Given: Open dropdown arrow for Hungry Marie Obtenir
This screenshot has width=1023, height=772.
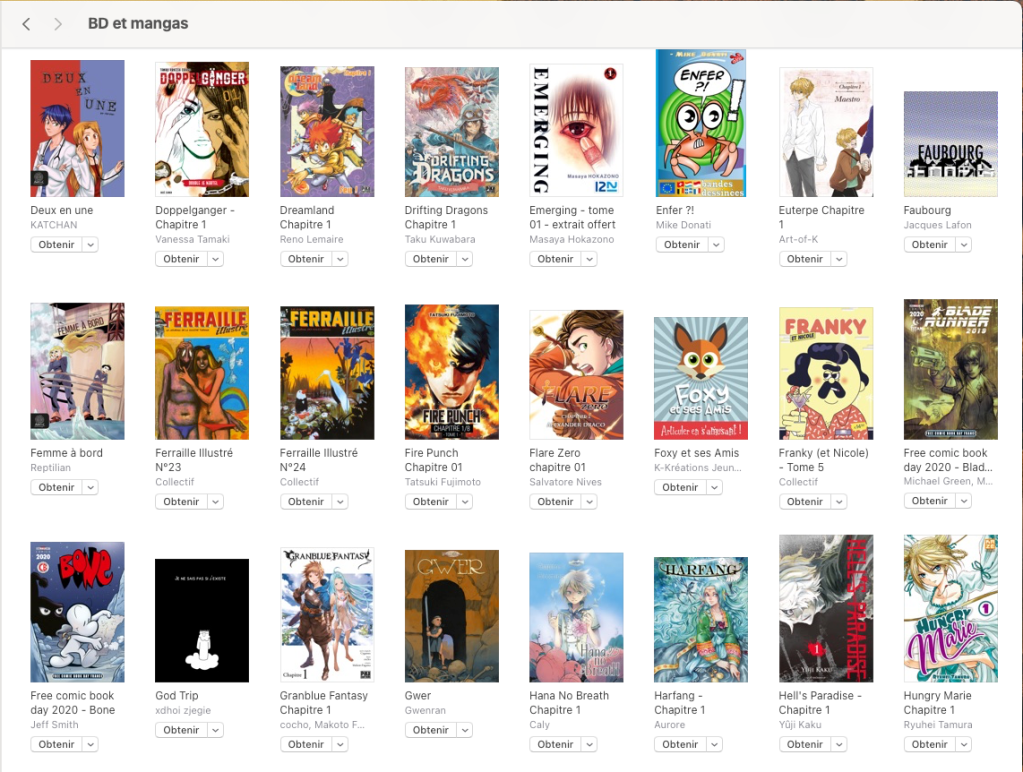Looking at the screenshot, I should [x=964, y=745].
